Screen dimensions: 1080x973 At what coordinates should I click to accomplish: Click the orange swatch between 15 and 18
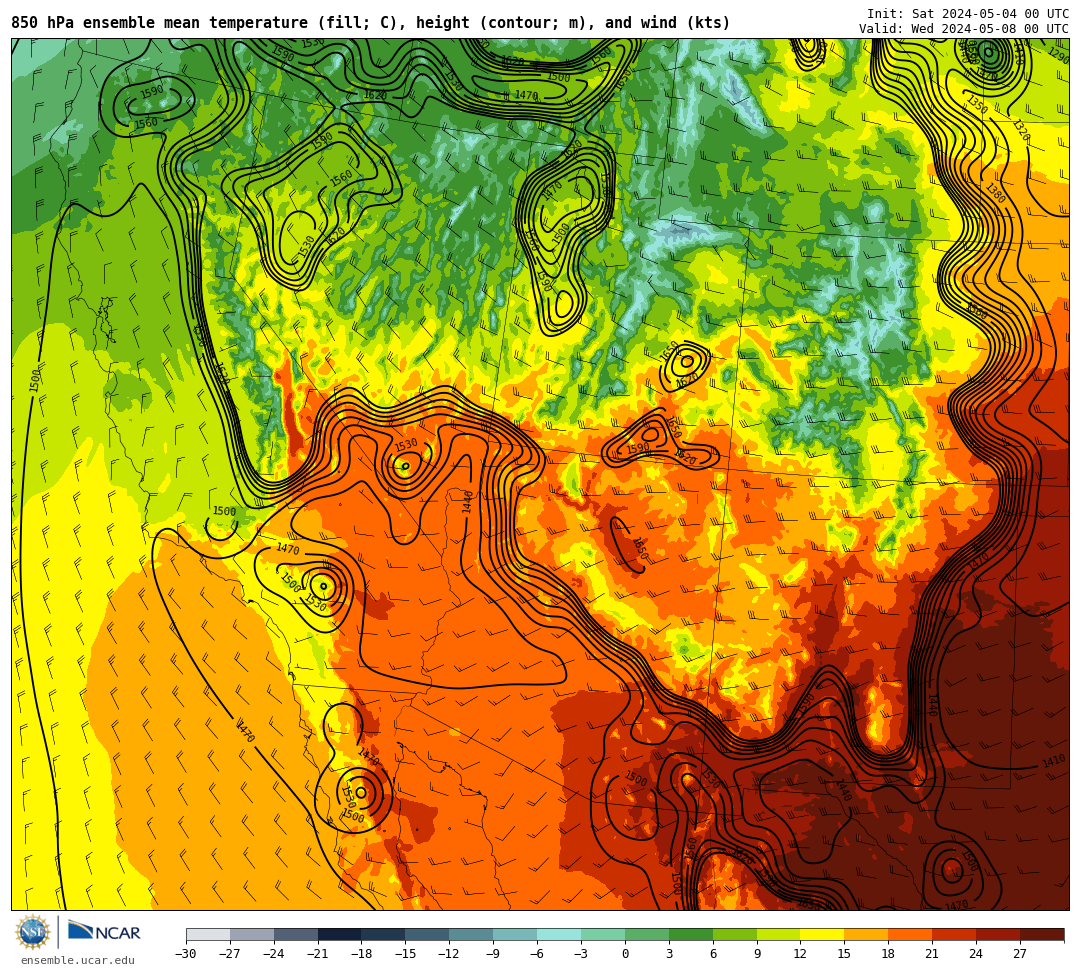tap(866, 934)
